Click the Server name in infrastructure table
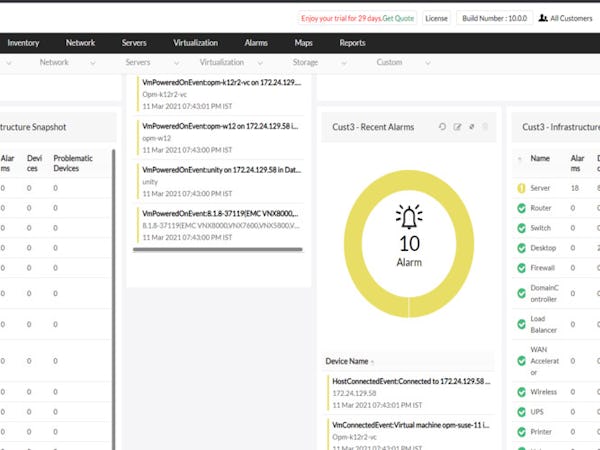The image size is (600, 450). pyautogui.click(x=540, y=188)
